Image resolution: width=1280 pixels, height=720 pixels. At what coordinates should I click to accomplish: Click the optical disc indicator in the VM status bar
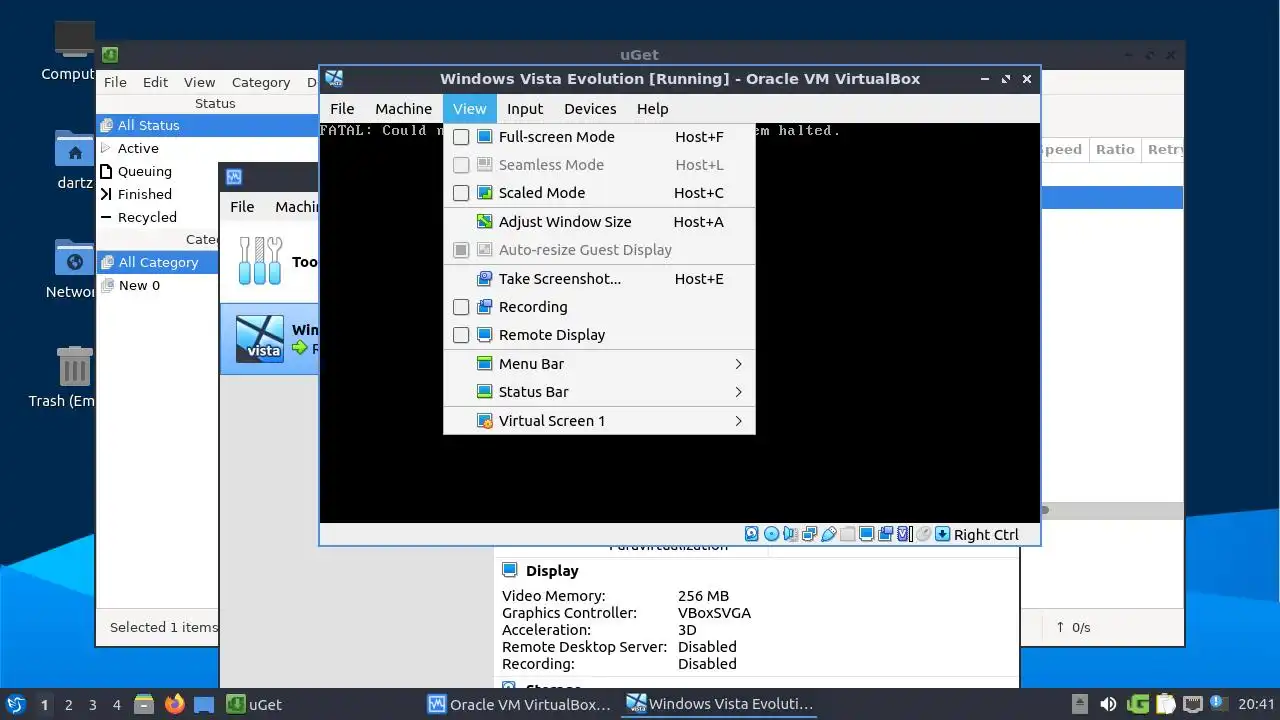click(x=771, y=534)
